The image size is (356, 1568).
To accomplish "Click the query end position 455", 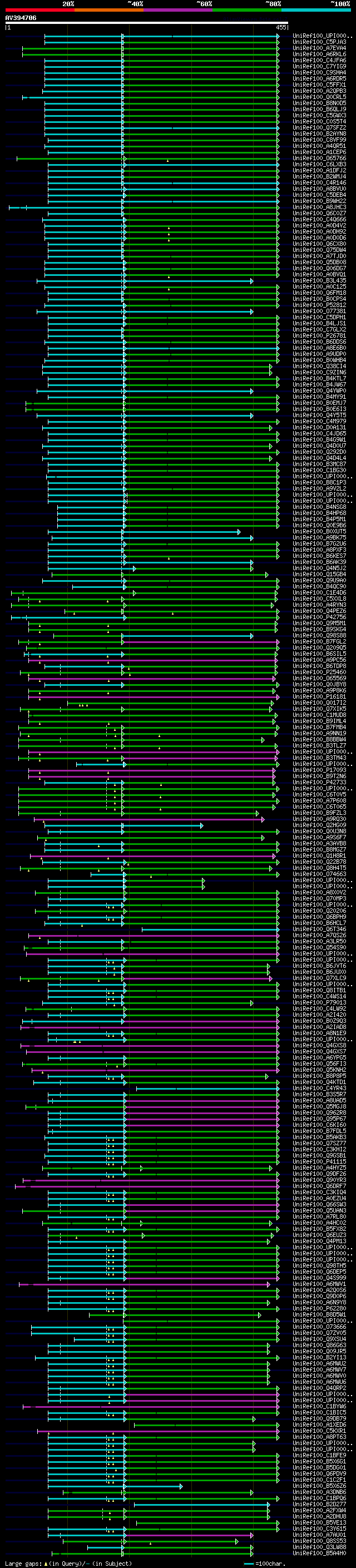I will 281,27.
